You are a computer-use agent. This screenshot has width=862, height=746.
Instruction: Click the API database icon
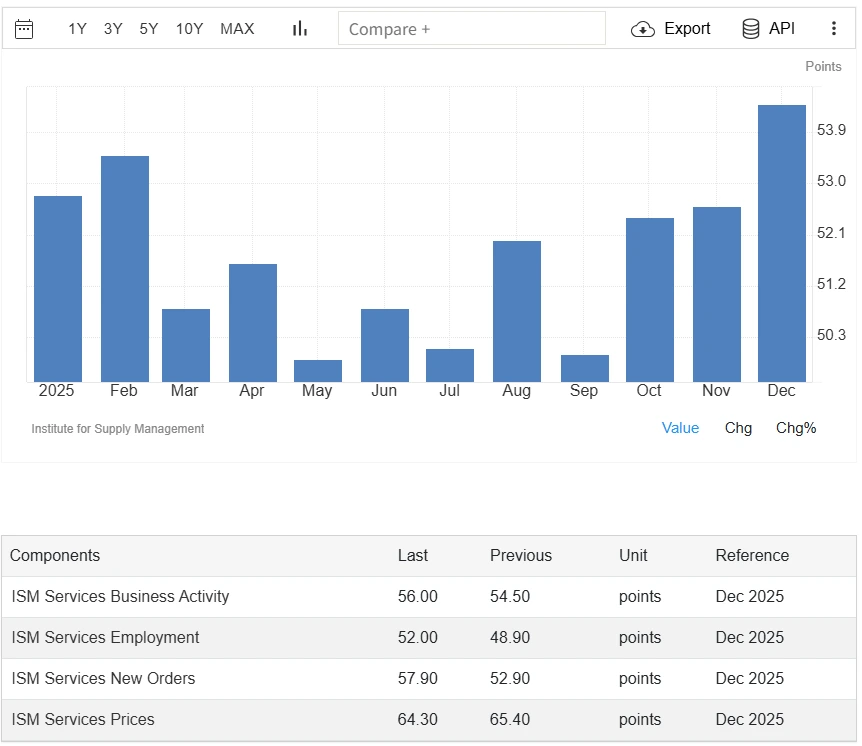point(750,29)
